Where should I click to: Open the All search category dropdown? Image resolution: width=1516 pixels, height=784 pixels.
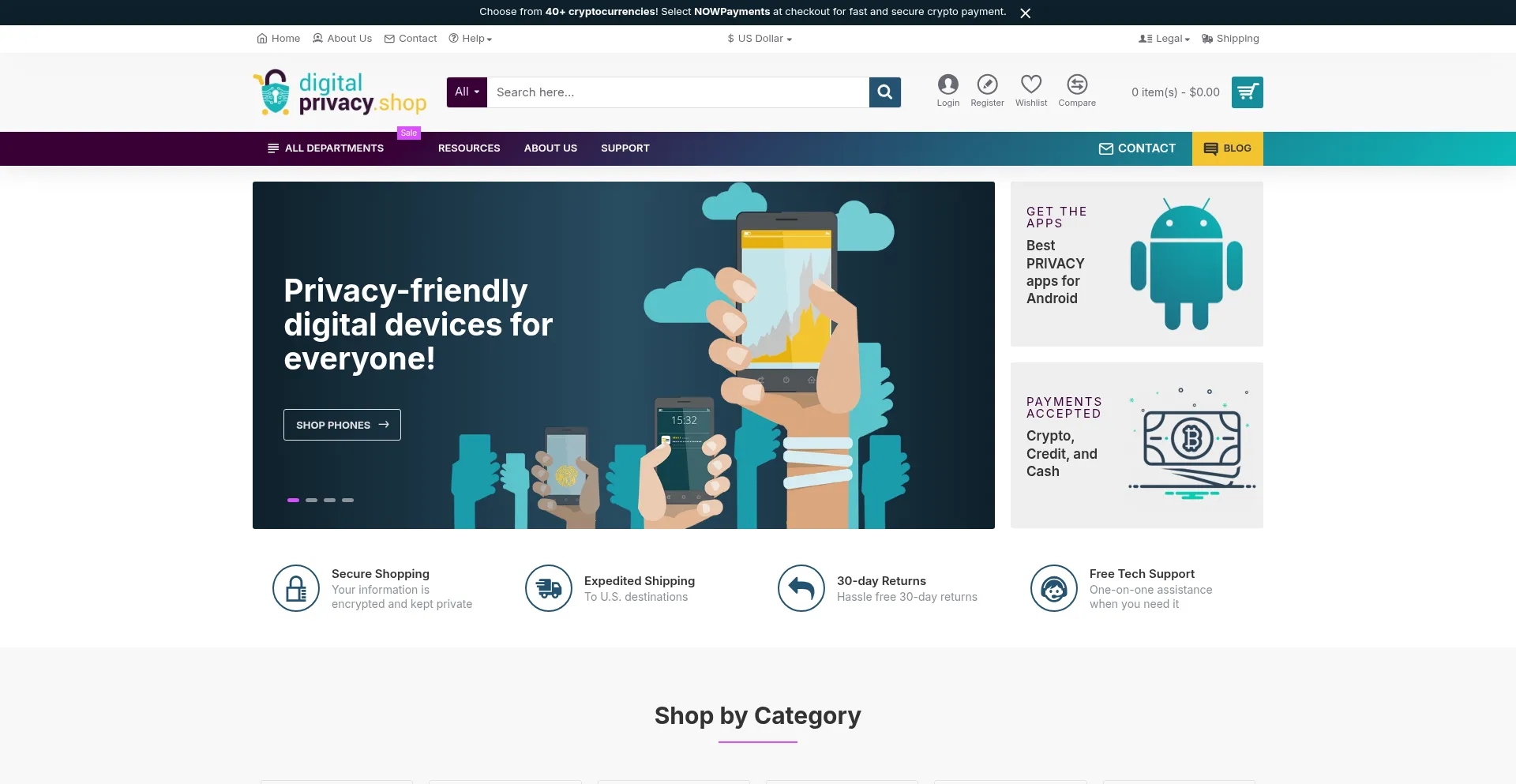(x=467, y=92)
